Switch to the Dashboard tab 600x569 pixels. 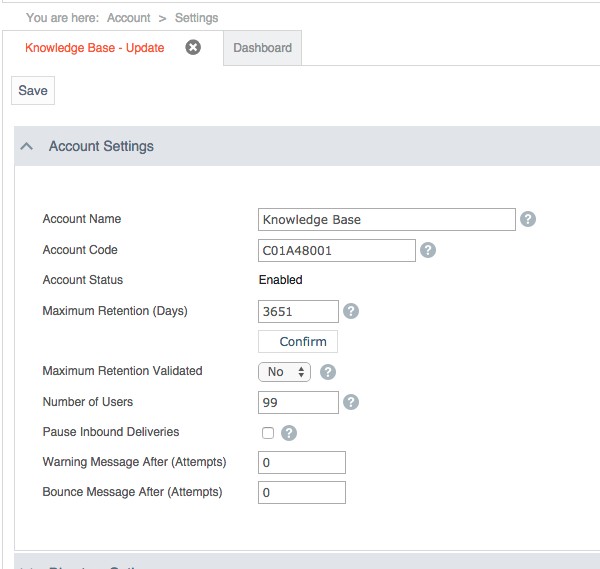click(x=262, y=48)
